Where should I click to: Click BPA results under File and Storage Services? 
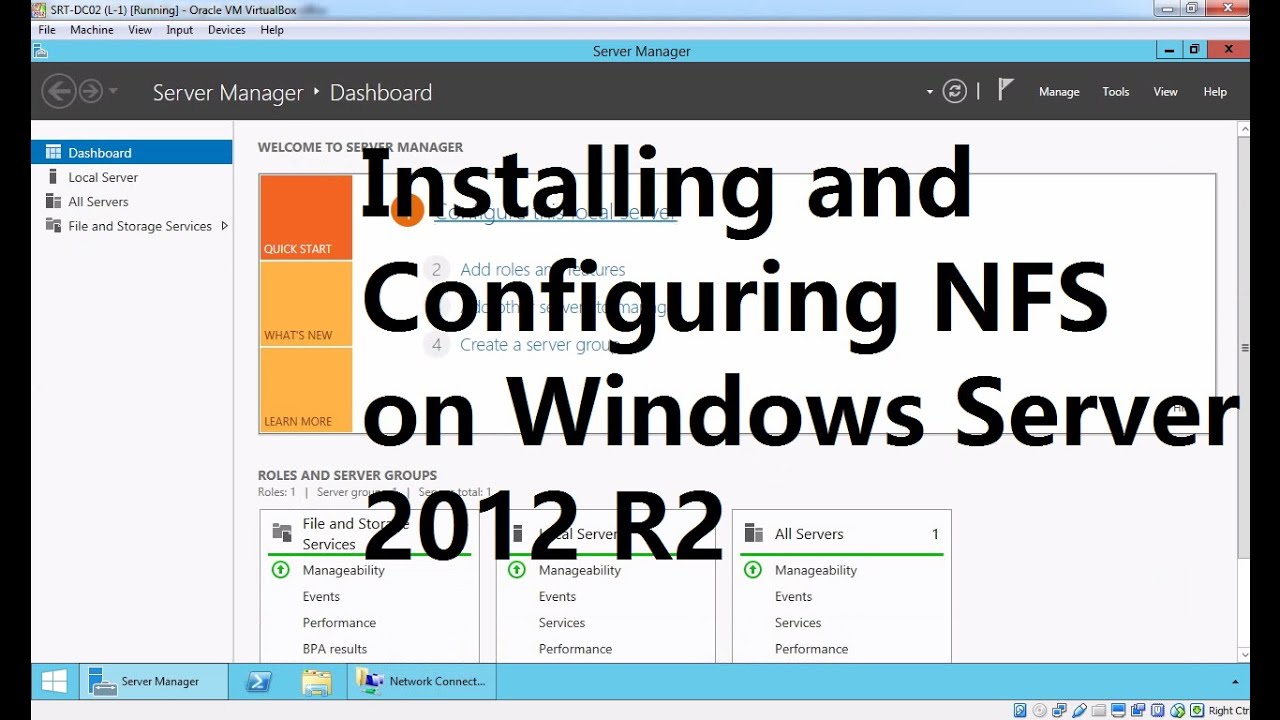click(335, 649)
